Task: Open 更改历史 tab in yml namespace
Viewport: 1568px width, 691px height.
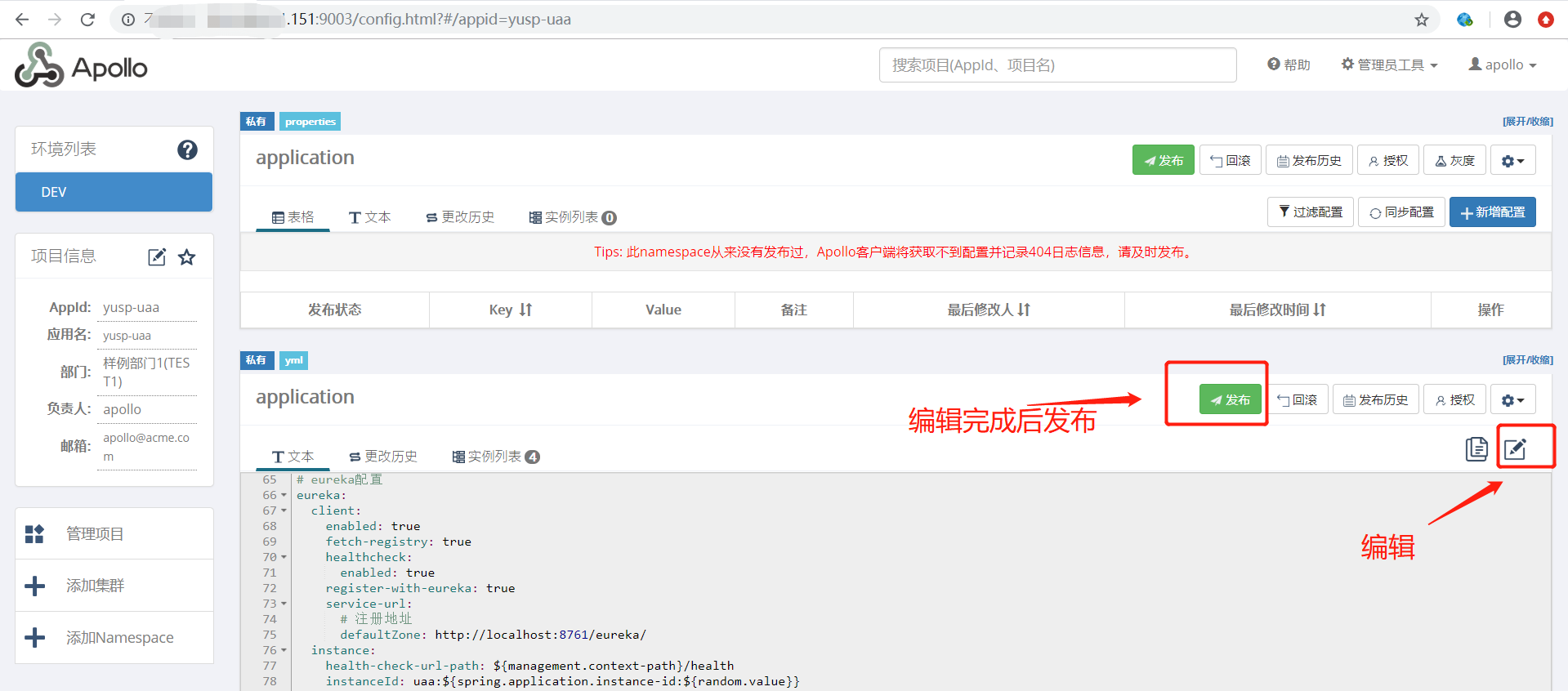Action: (x=383, y=457)
